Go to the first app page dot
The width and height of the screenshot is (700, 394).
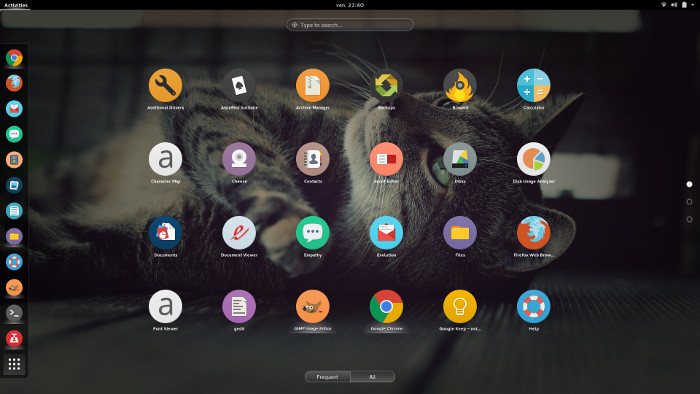[x=689, y=184]
